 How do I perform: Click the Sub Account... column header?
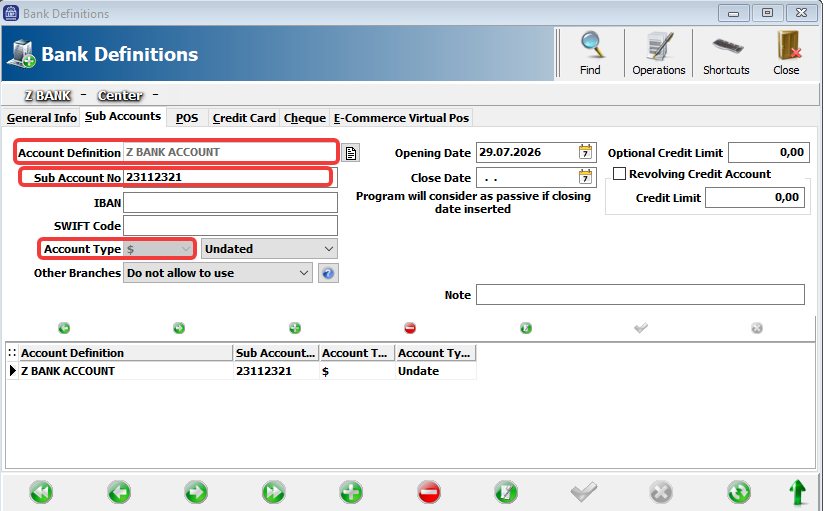pyautogui.click(x=276, y=353)
